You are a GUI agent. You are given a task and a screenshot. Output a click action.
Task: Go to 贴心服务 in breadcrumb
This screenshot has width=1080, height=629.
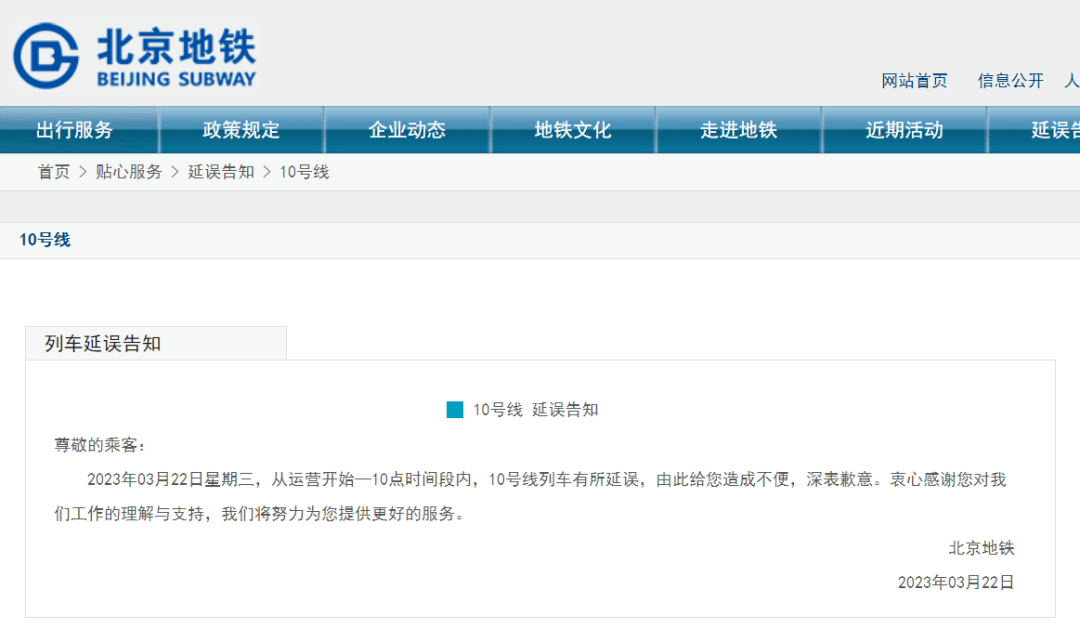[129, 172]
